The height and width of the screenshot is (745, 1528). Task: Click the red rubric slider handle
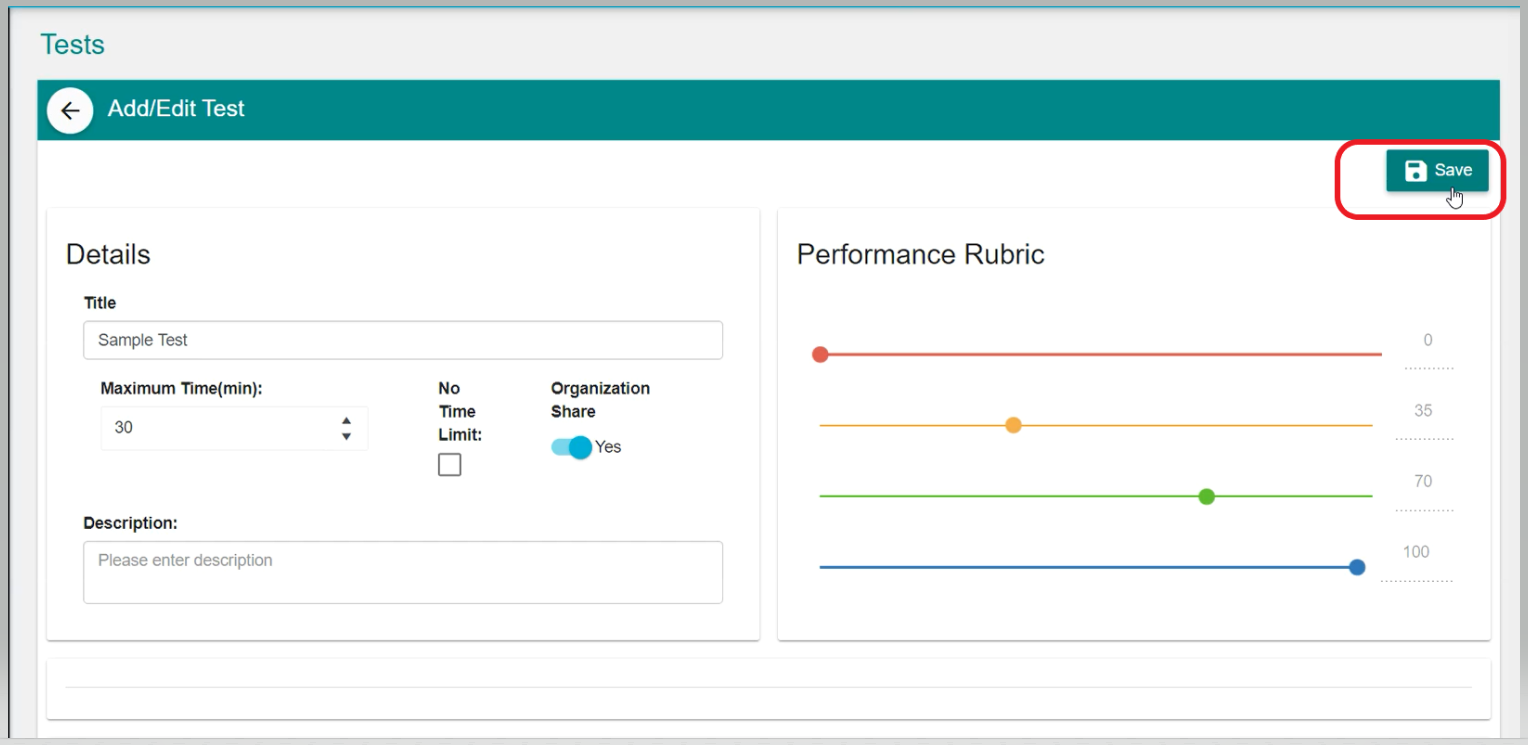tap(820, 354)
